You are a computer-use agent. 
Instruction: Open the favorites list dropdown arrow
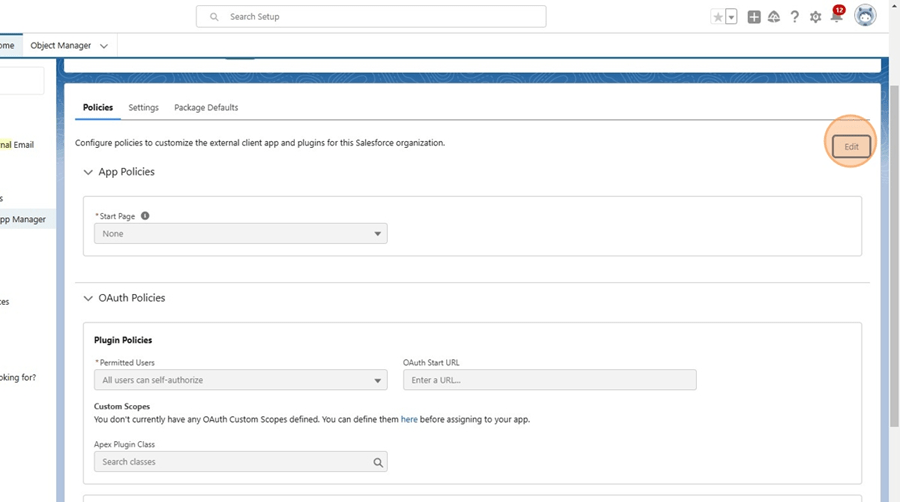point(731,17)
